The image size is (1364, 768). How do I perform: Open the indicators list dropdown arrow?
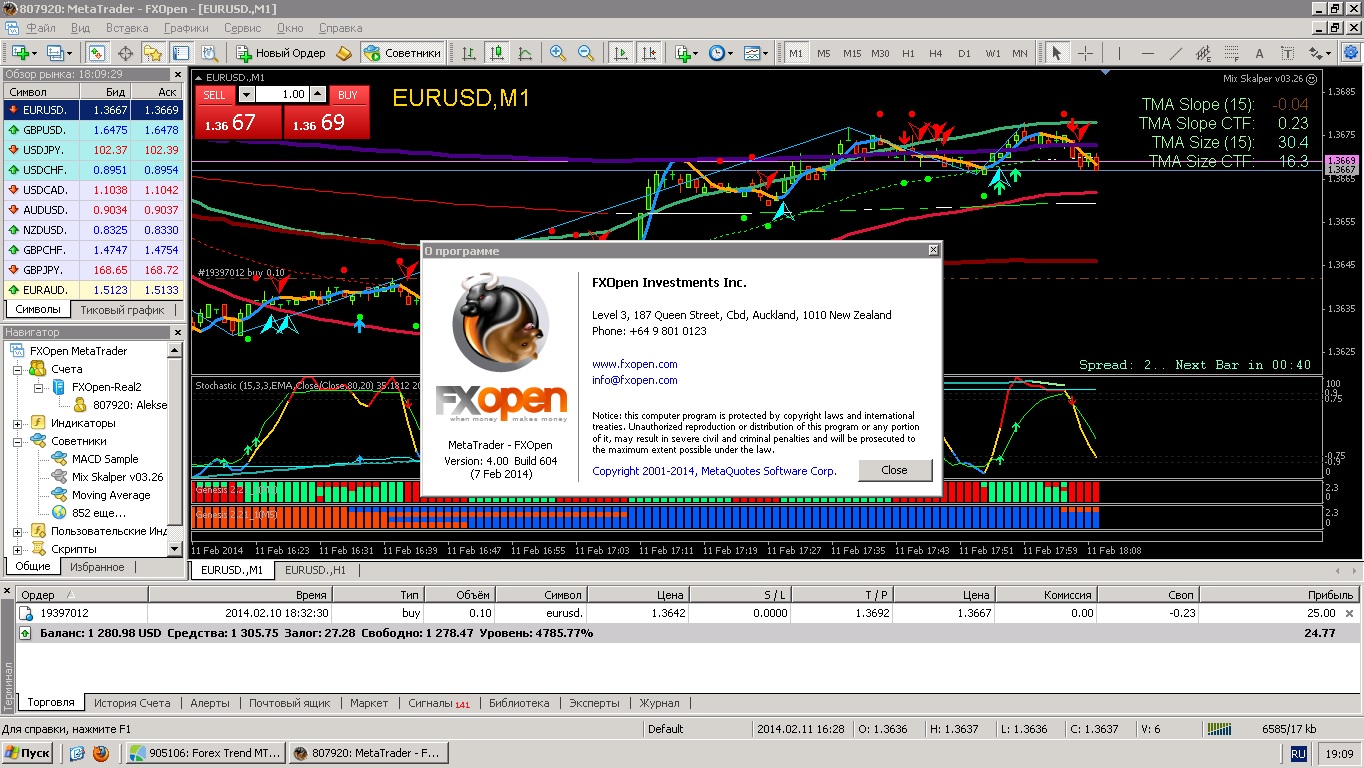click(x=696, y=53)
